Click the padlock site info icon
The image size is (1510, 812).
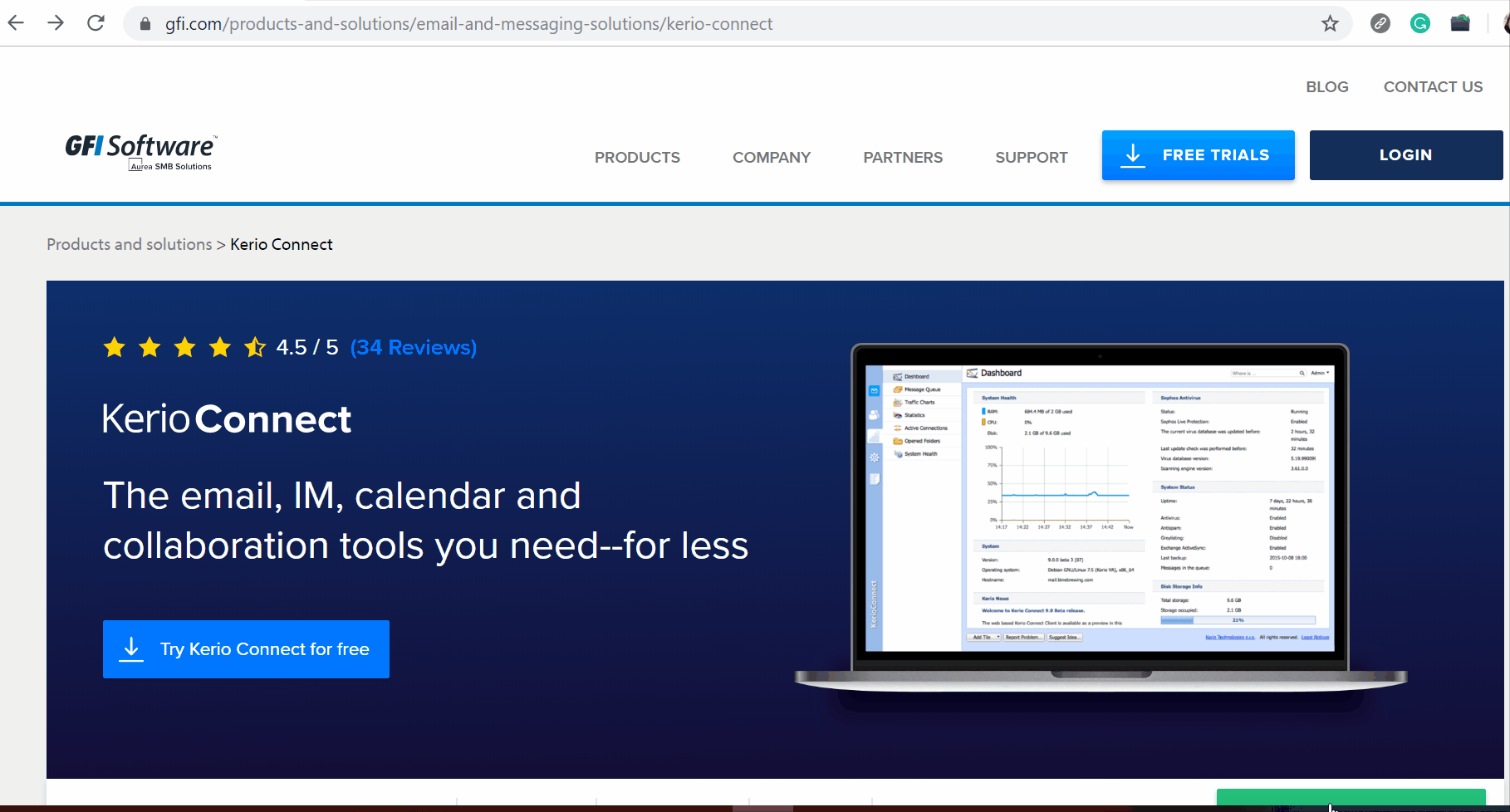(145, 24)
